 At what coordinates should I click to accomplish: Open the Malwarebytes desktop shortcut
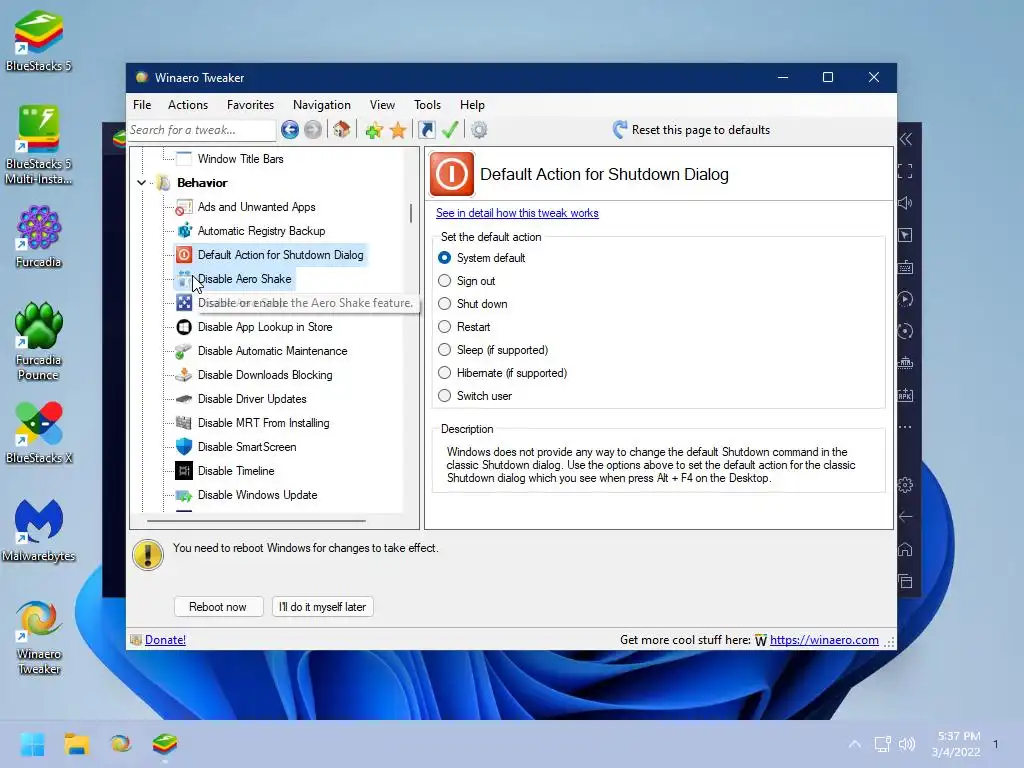39,531
